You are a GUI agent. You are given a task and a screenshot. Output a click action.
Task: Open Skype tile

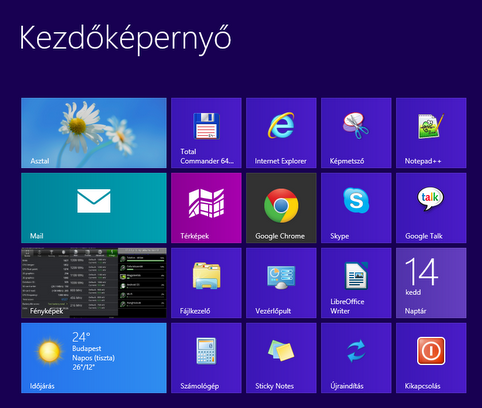pos(356,208)
